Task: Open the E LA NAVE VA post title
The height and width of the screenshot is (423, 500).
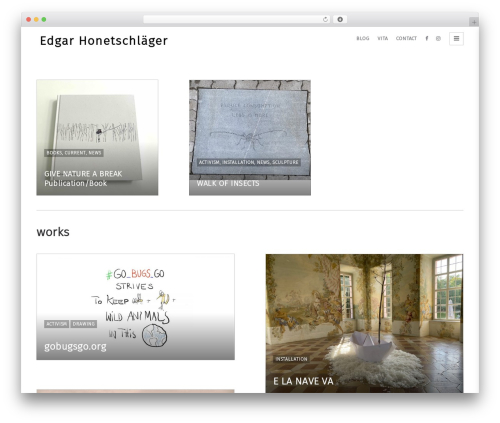Action: (303, 381)
